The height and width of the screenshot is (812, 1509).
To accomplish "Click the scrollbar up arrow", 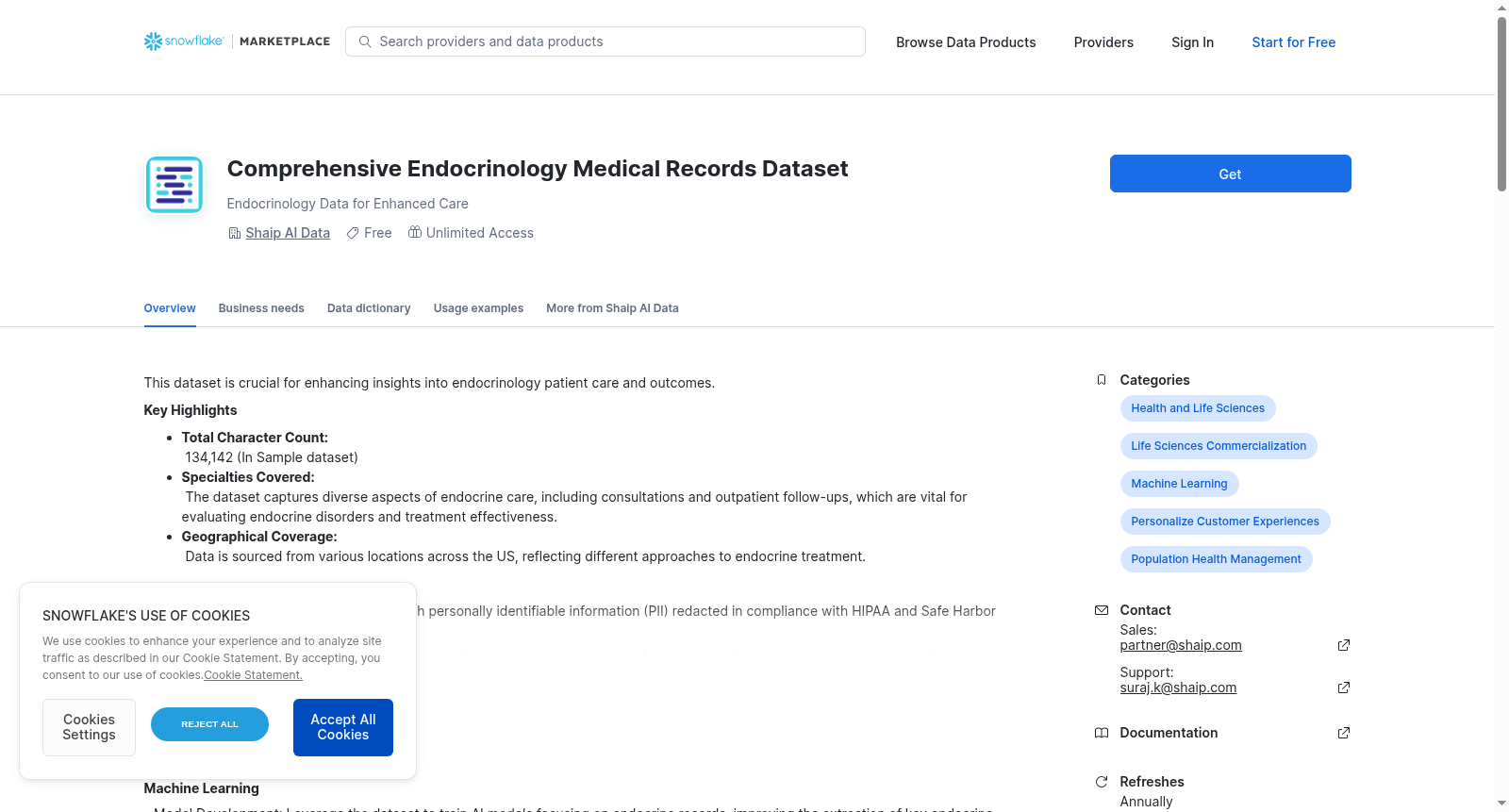I will [x=1501, y=8].
